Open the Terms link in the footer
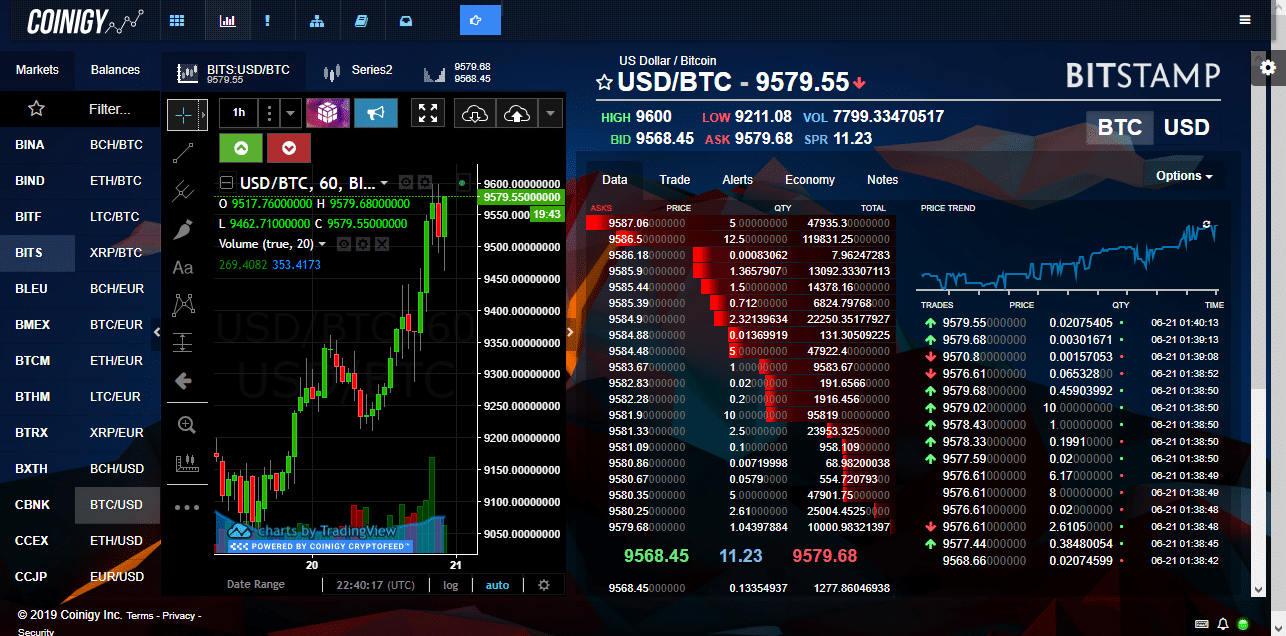The width and height of the screenshot is (1286, 636). 140,616
